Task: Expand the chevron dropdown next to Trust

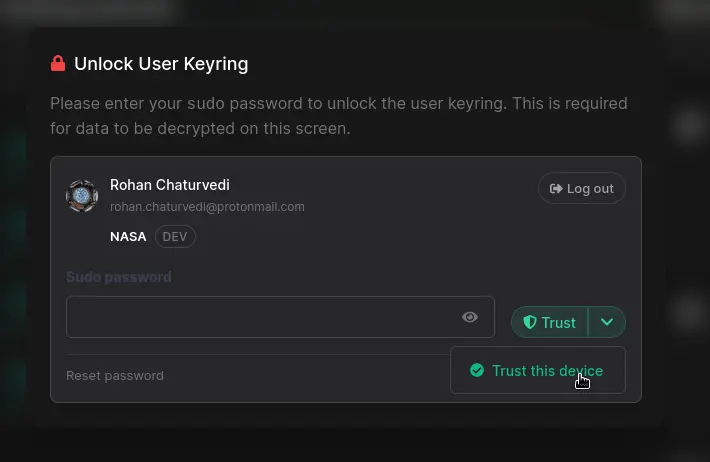Action: tap(607, 322)
